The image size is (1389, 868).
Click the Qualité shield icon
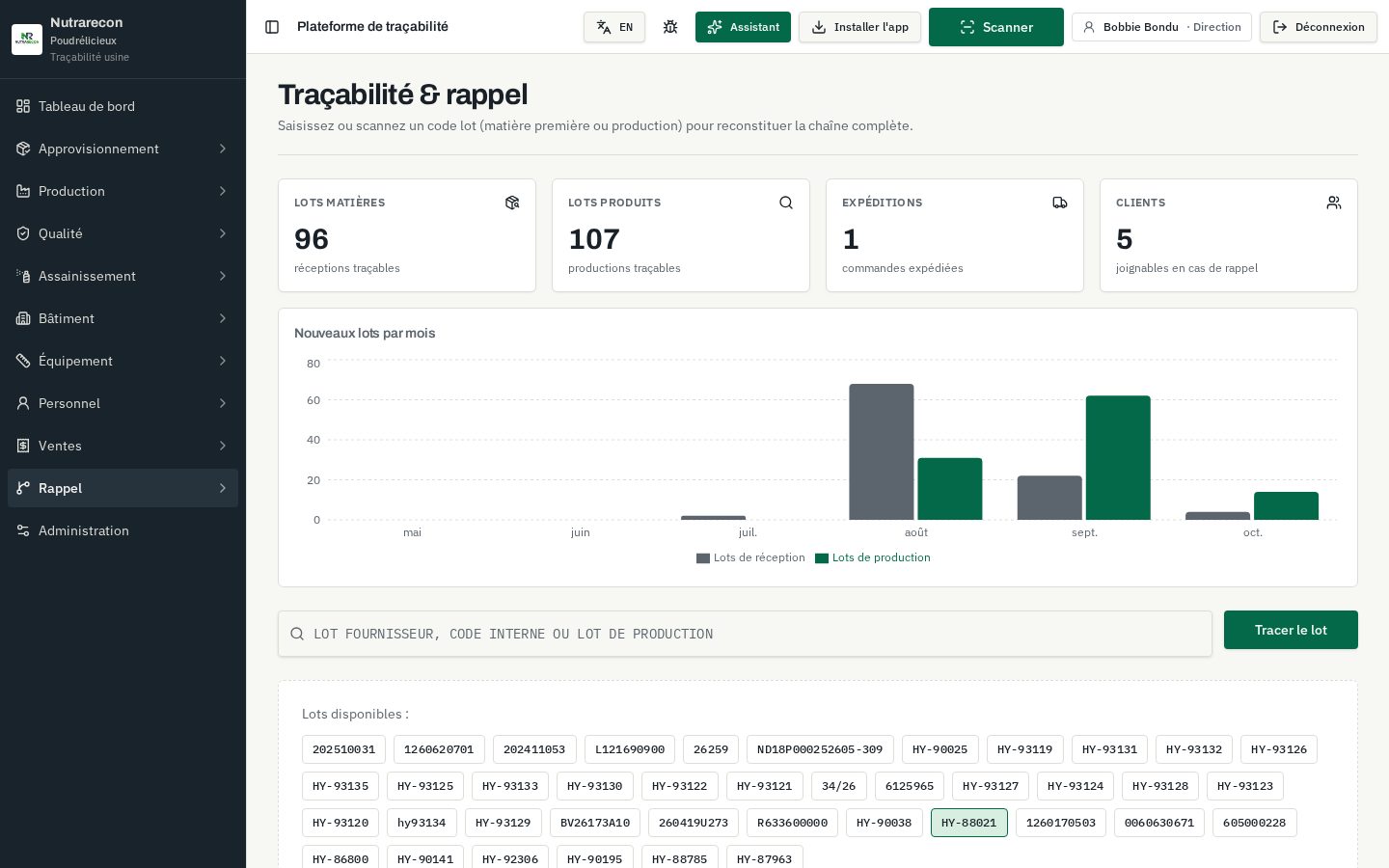point(23,233)
